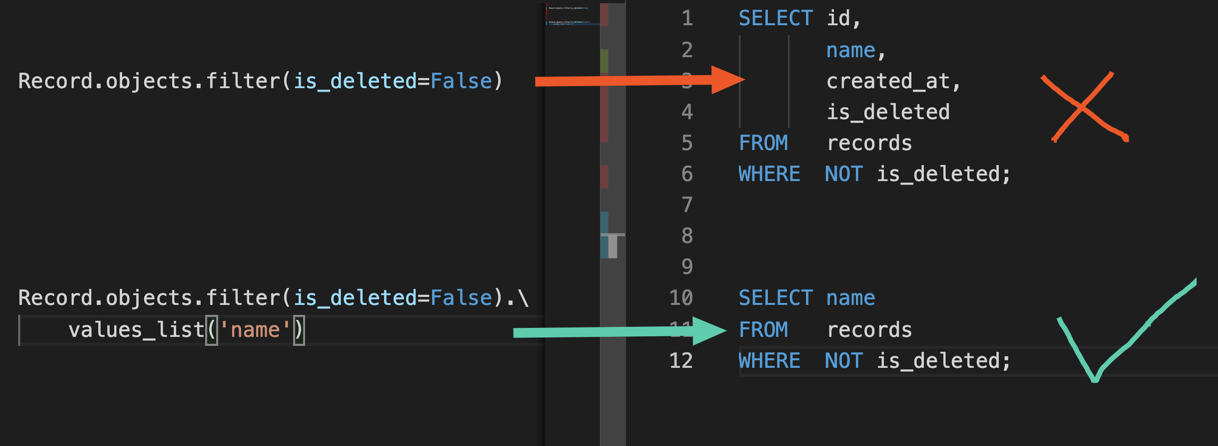Image resolution: width=1218 pixels, height=446 pixels.
Task: Click the WHERE keyword on line 12
Action: point(769,360)
